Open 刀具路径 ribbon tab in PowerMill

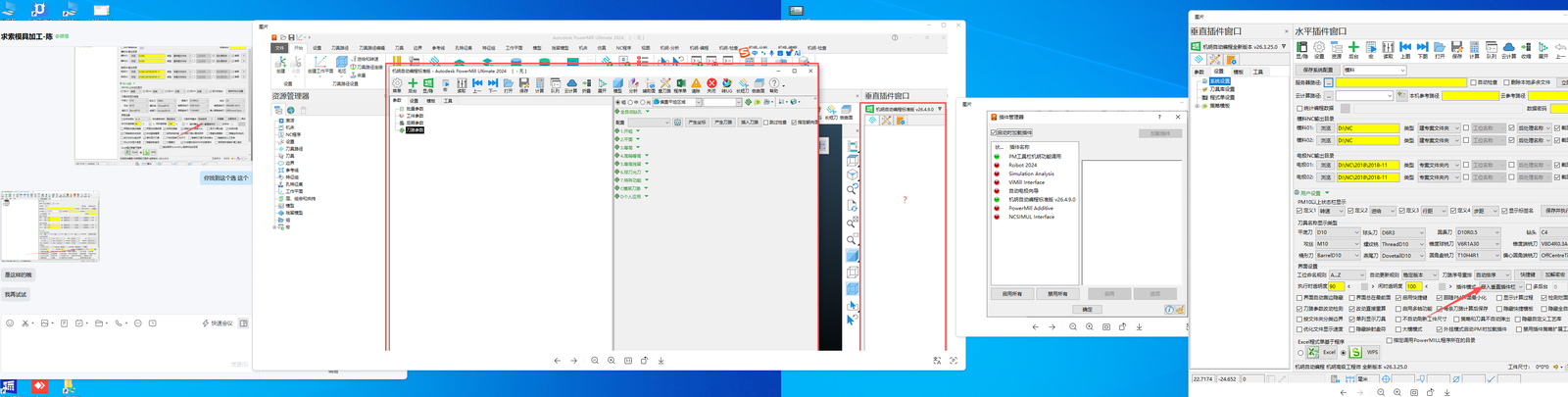tap(339, 47)
